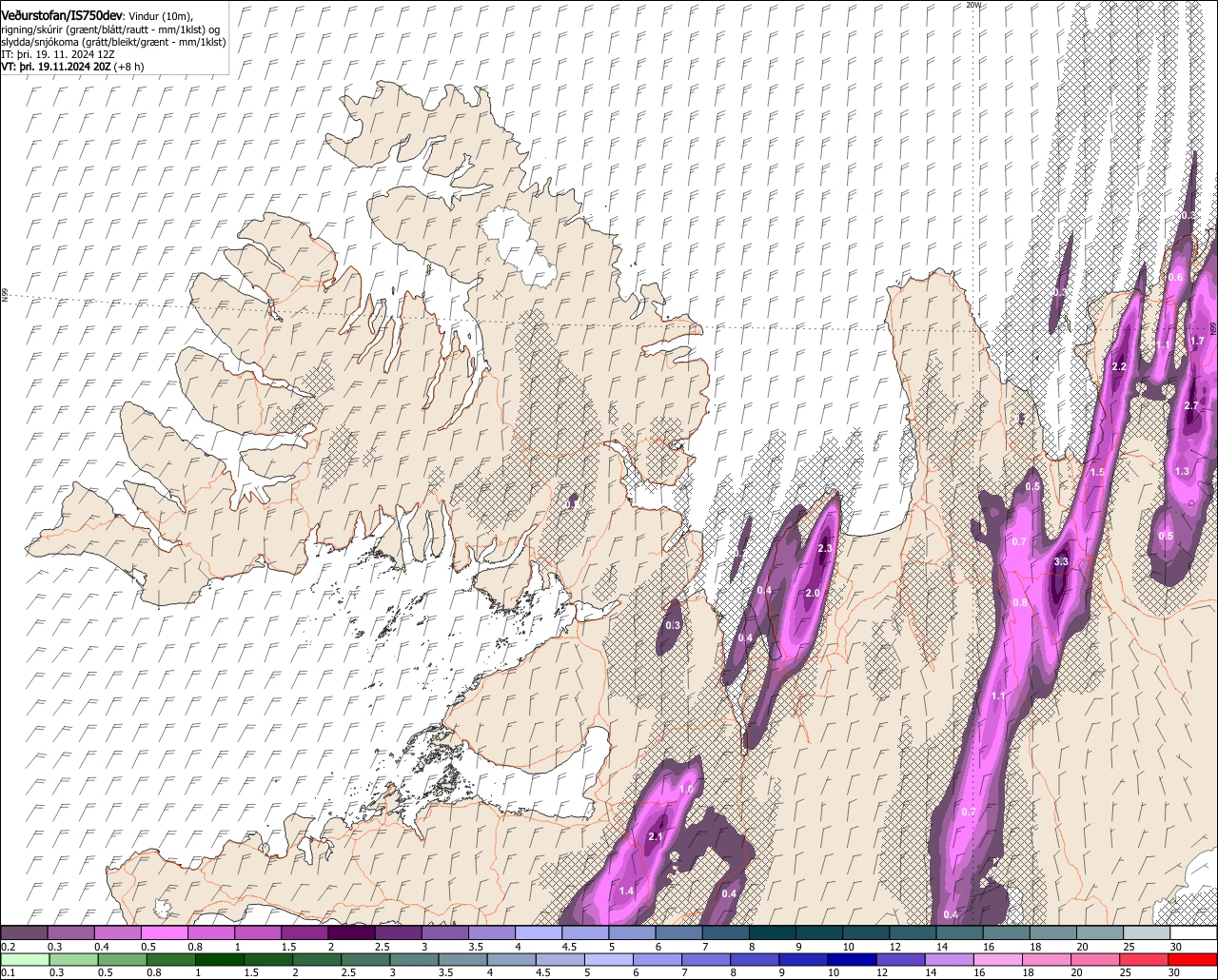
Task: Click the 0.1 label in the rain legend row
Action: click(9, 972)
